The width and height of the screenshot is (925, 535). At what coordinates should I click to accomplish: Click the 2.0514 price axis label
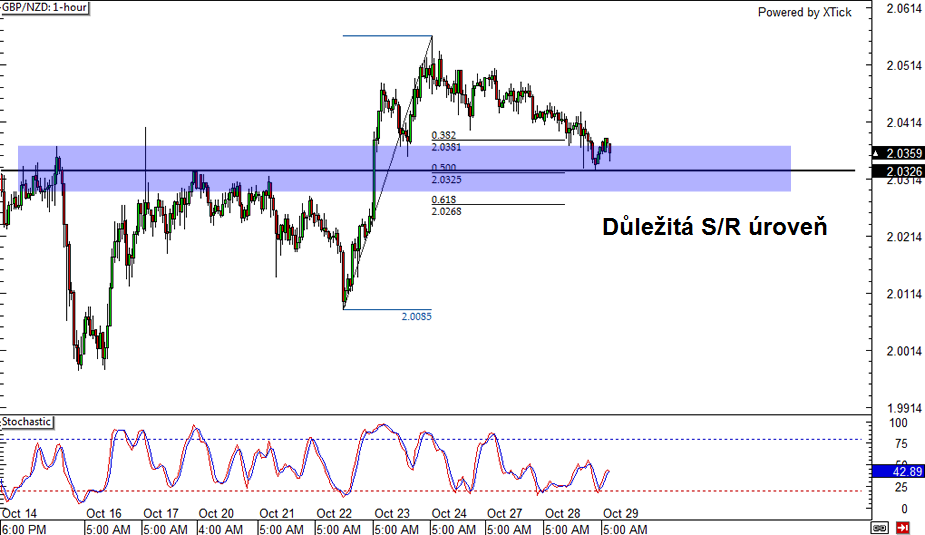(x=904, y=65)
